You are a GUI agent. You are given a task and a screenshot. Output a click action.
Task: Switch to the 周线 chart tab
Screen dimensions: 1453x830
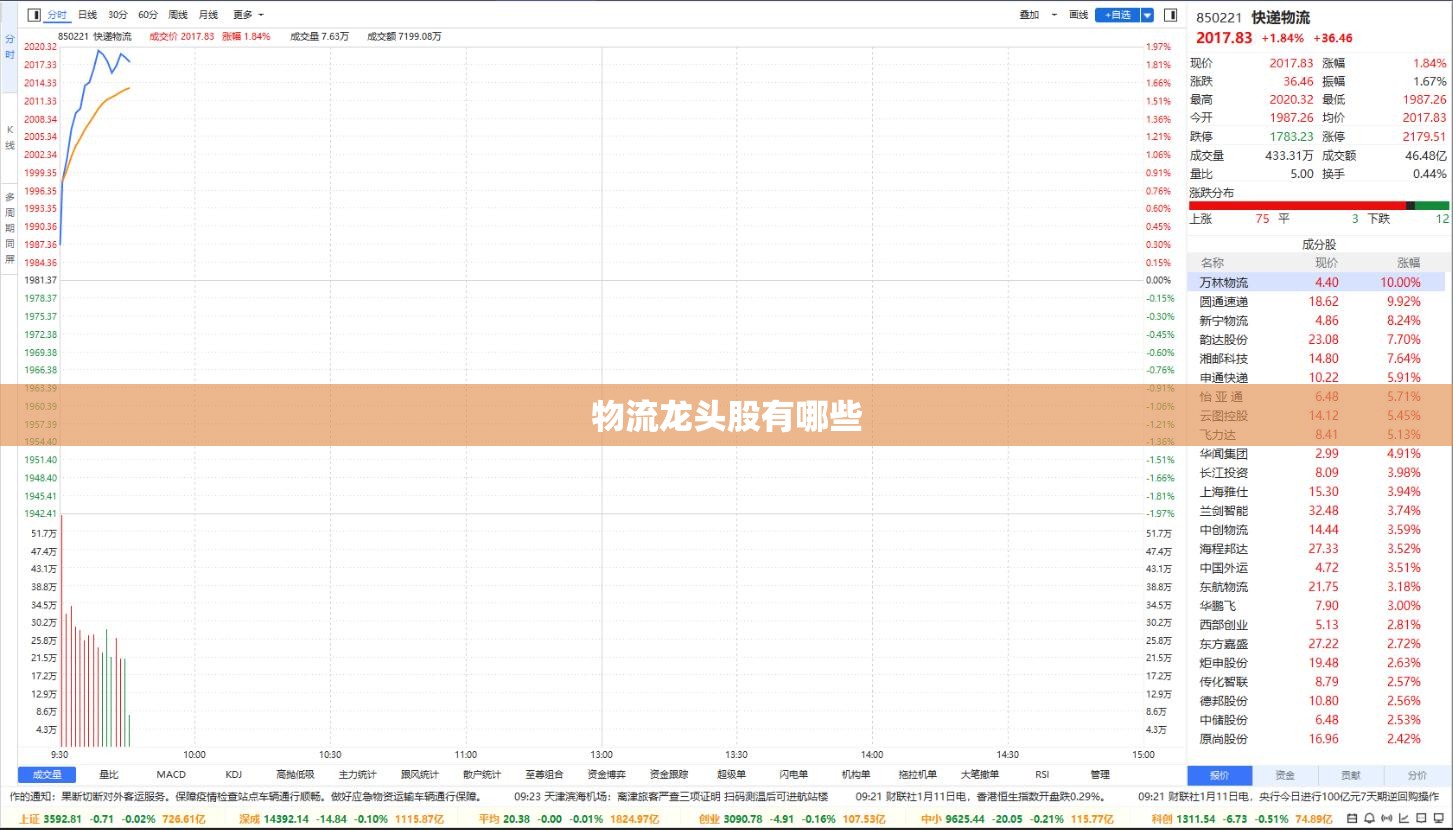(x=178, y=15)
